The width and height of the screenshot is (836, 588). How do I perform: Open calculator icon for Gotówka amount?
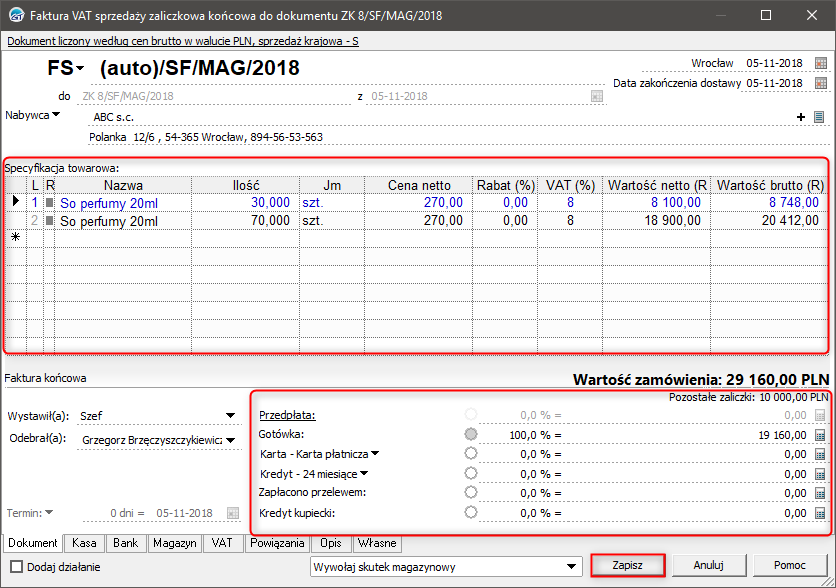pos(820,435)
